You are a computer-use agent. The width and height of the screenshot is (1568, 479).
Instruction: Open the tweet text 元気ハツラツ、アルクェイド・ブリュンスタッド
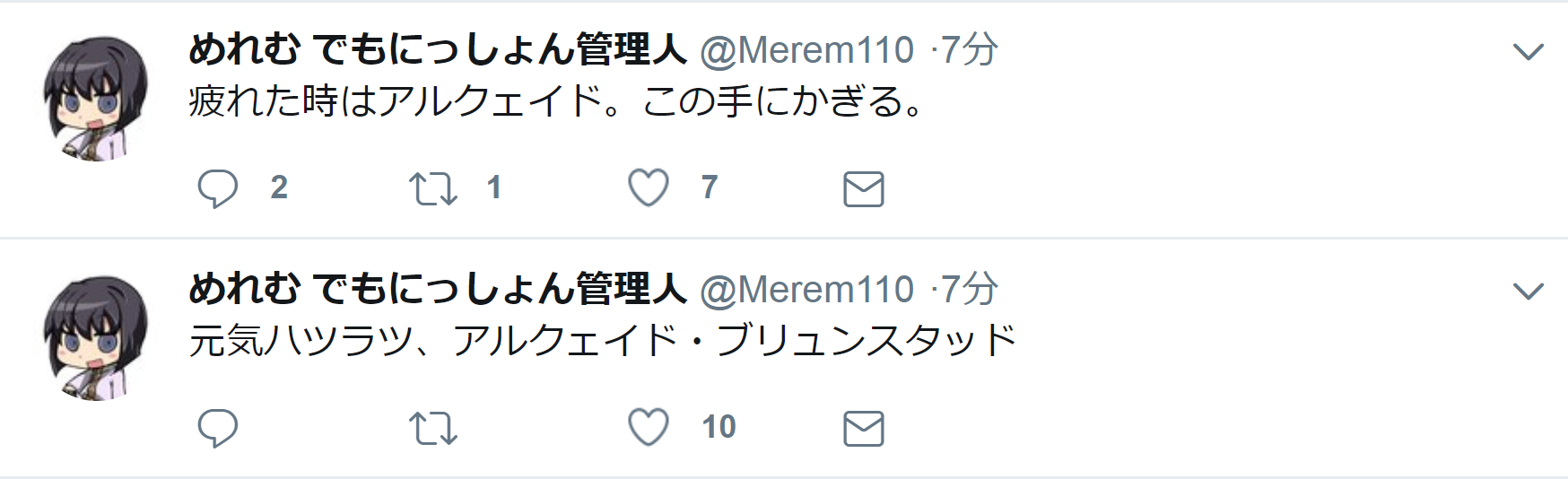click(x=603, y=341)
